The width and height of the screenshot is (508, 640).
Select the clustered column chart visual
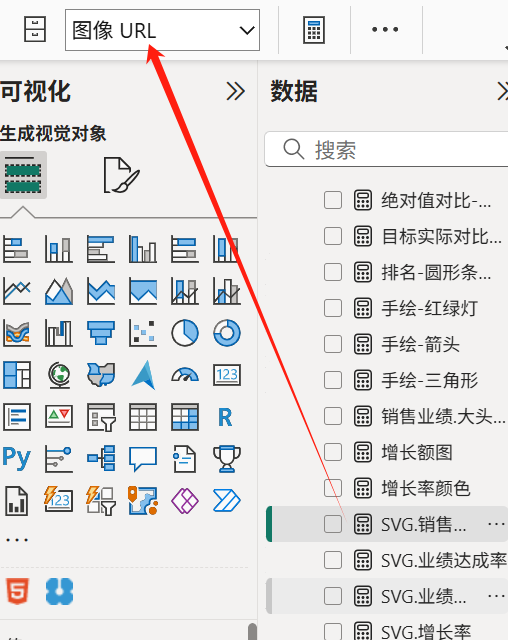click(x=143, y=249)
